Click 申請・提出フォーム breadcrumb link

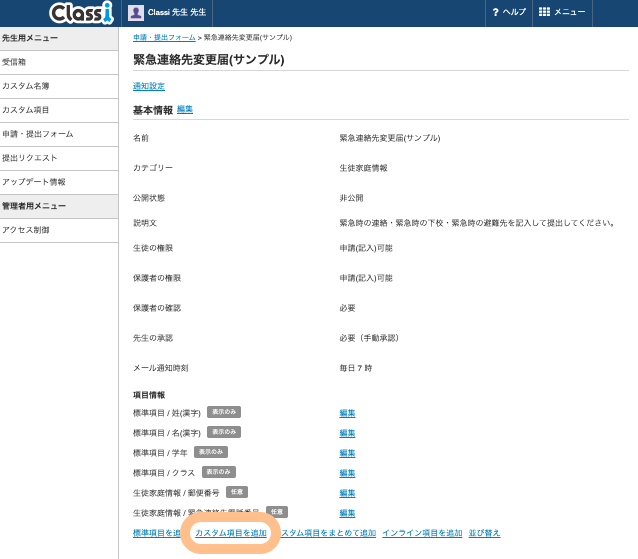(164, 37)
